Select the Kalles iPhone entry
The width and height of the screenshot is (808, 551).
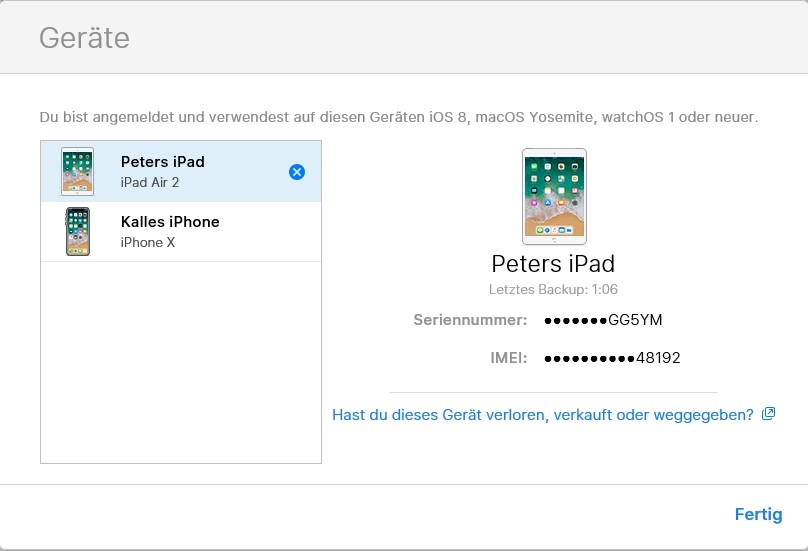(x=181, y=231)
